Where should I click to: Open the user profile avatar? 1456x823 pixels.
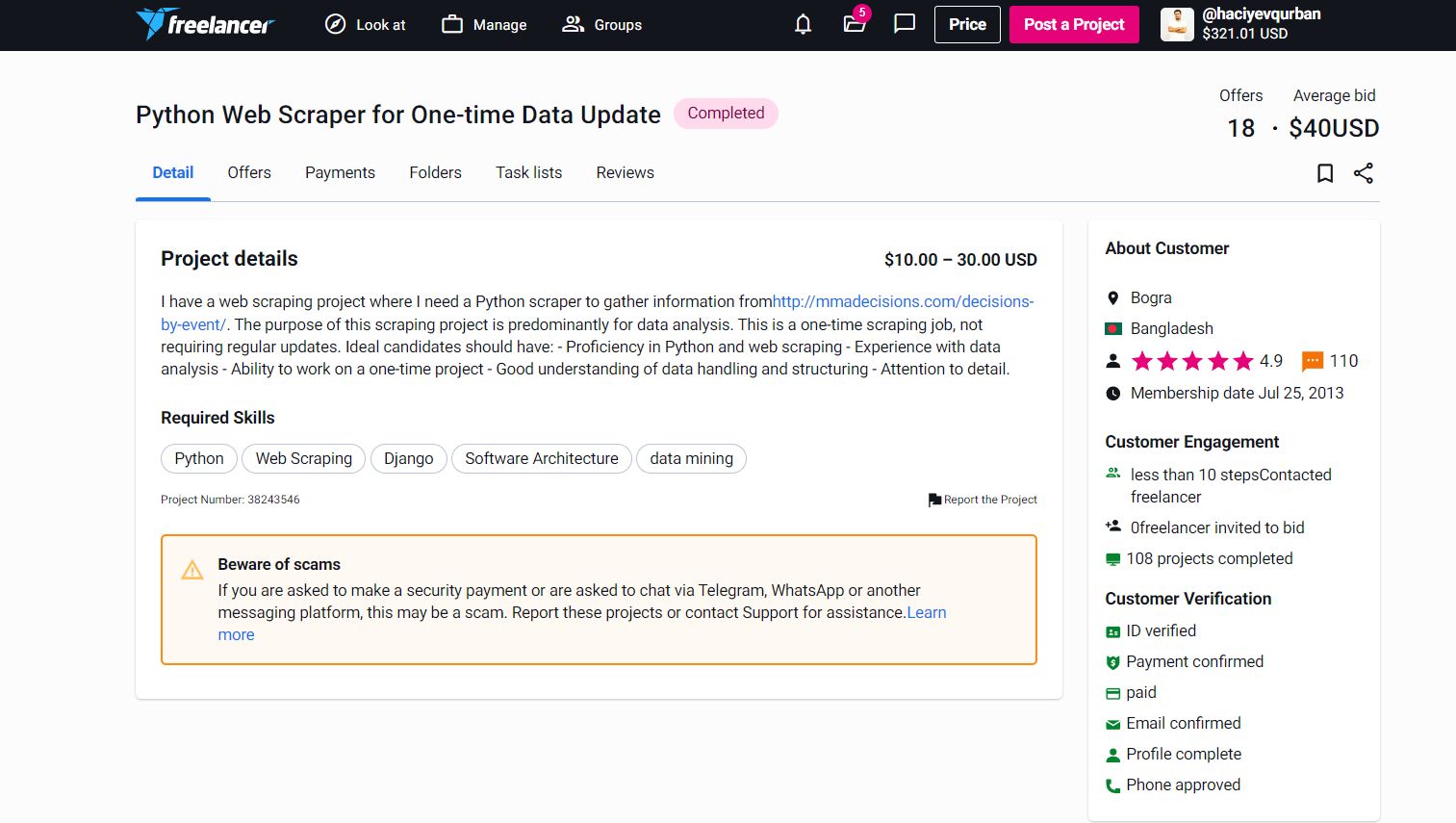click(1177, 25)
